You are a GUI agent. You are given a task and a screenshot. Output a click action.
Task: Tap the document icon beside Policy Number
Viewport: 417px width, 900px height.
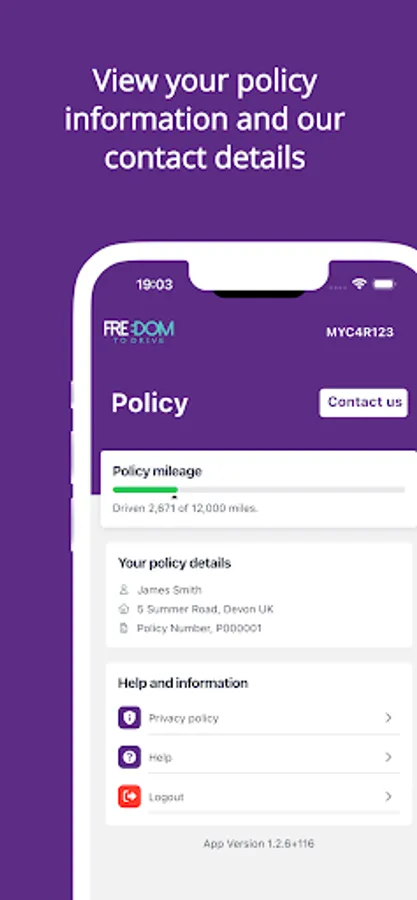124,629
